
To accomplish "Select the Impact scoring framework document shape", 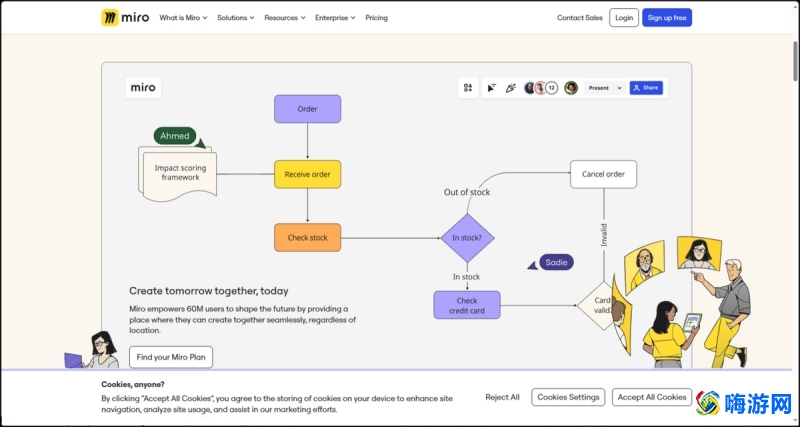I will pos(178,173).
